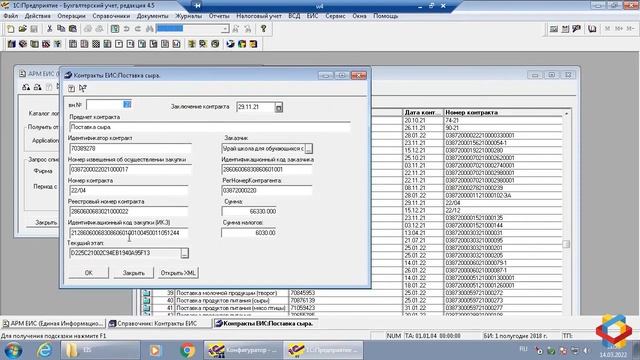Viewport: 640px width, 360px height.
Task: Click the Cut scissors toolbar icon
Action: pos(49,29)
